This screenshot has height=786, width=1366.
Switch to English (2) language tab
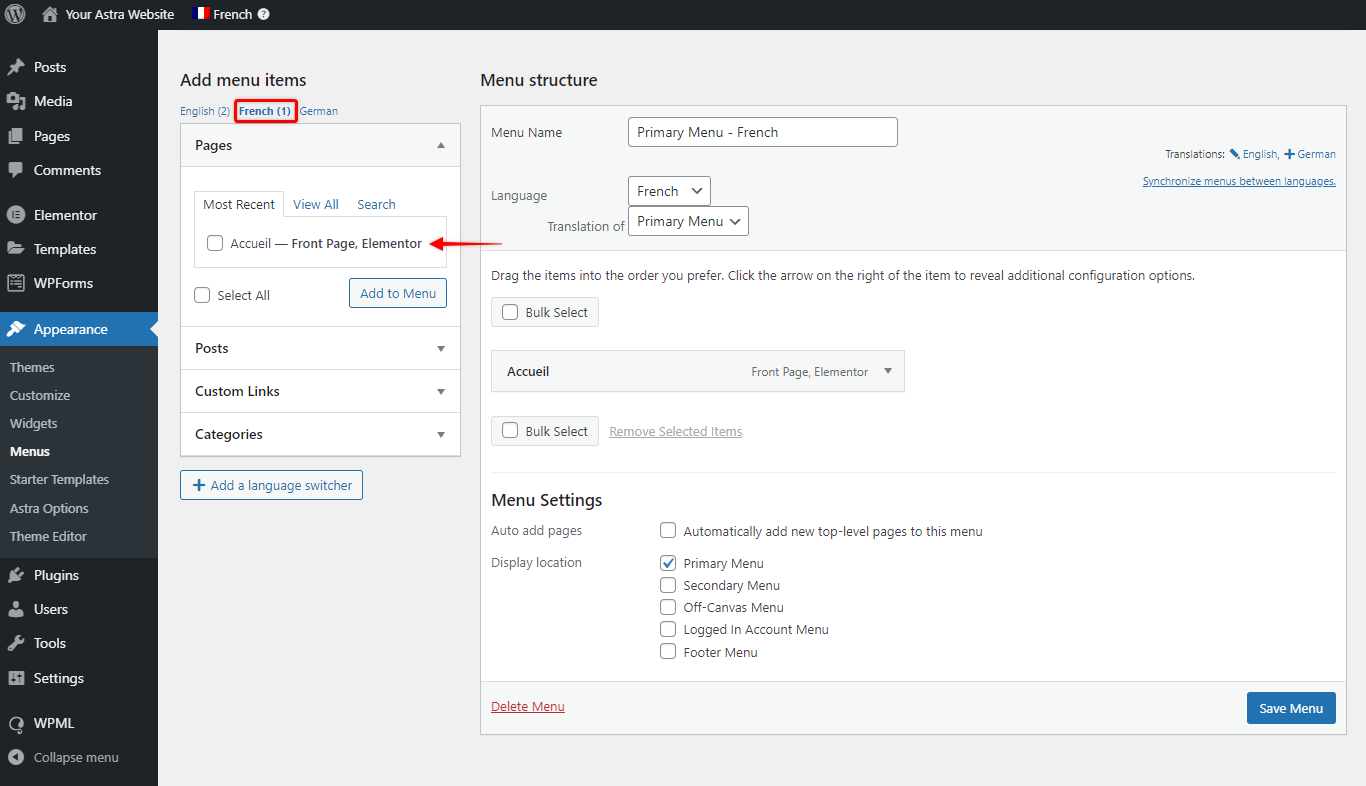[205, 111]
